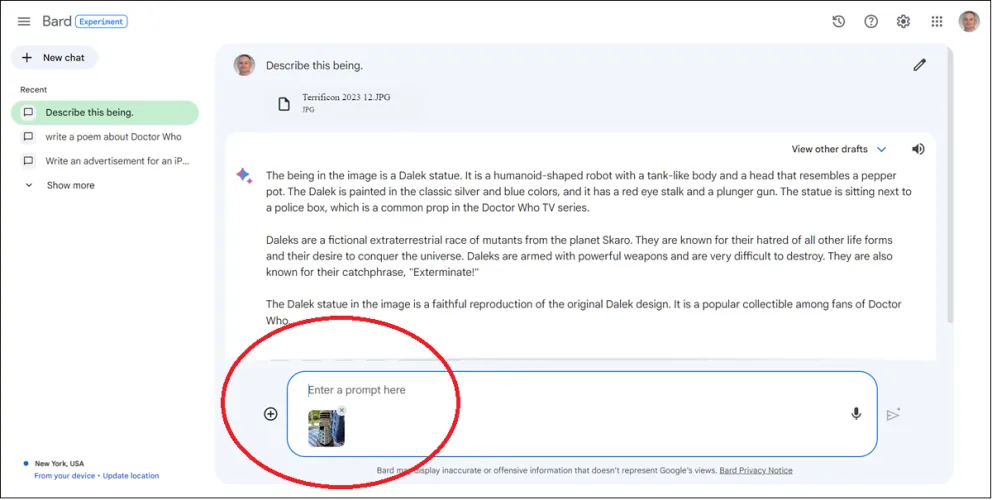Open the hamburger main menu
The width and height of the screenshot is (992, 500).
coord(24,22)
